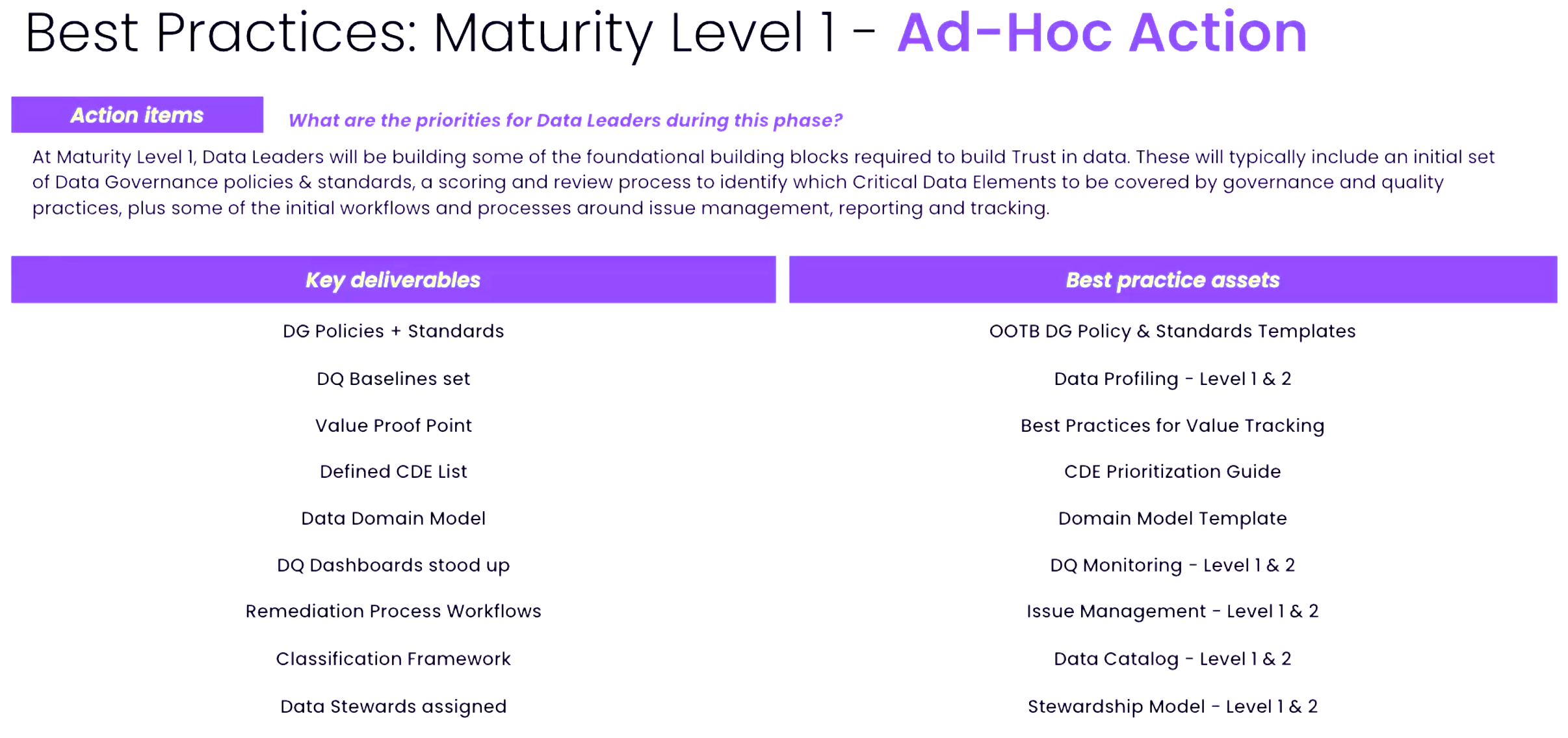Open Stewardship Model - Level 1 & 2
1568x738 pixels.
coord(1172,706)
